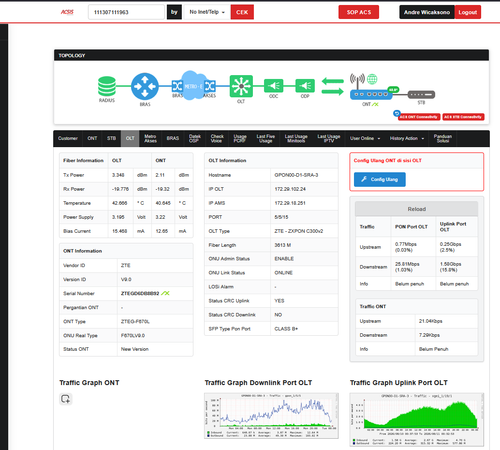This screenshot has height=450, width=500.
Task: Click the ODP splitter icon
Action: pos(305,86)
